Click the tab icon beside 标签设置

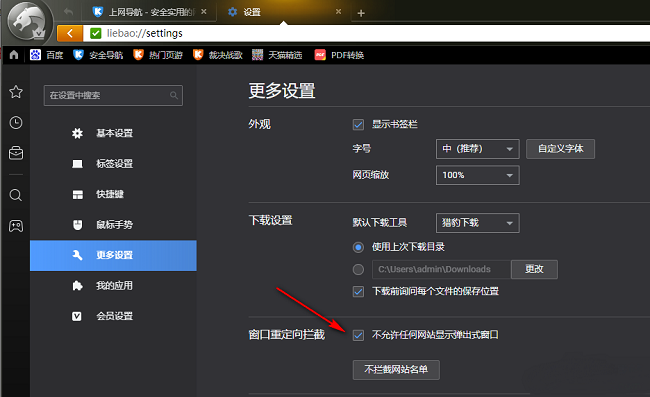point(77,164)
